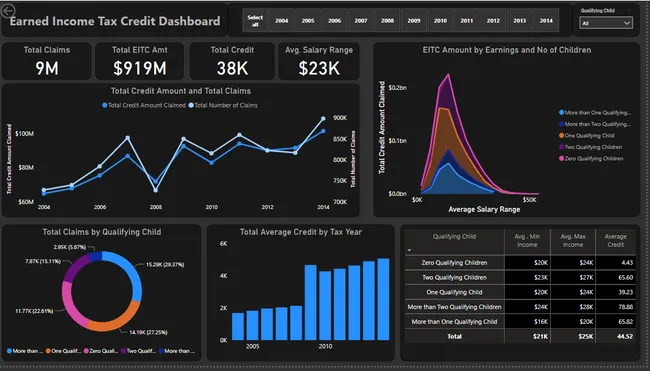Select the 2007 year slicer
The width and height of the screenshot is (650, 371).
361,20
